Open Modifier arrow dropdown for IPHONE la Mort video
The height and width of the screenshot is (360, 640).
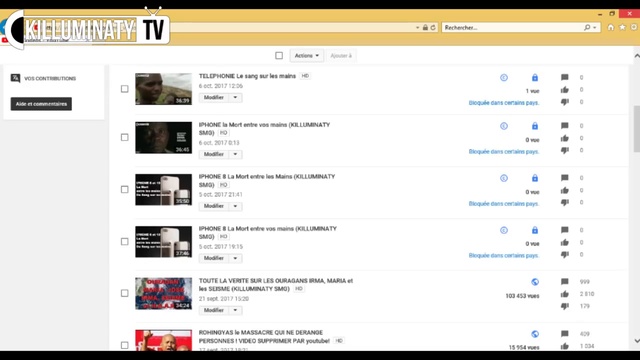tap(235, 154)
